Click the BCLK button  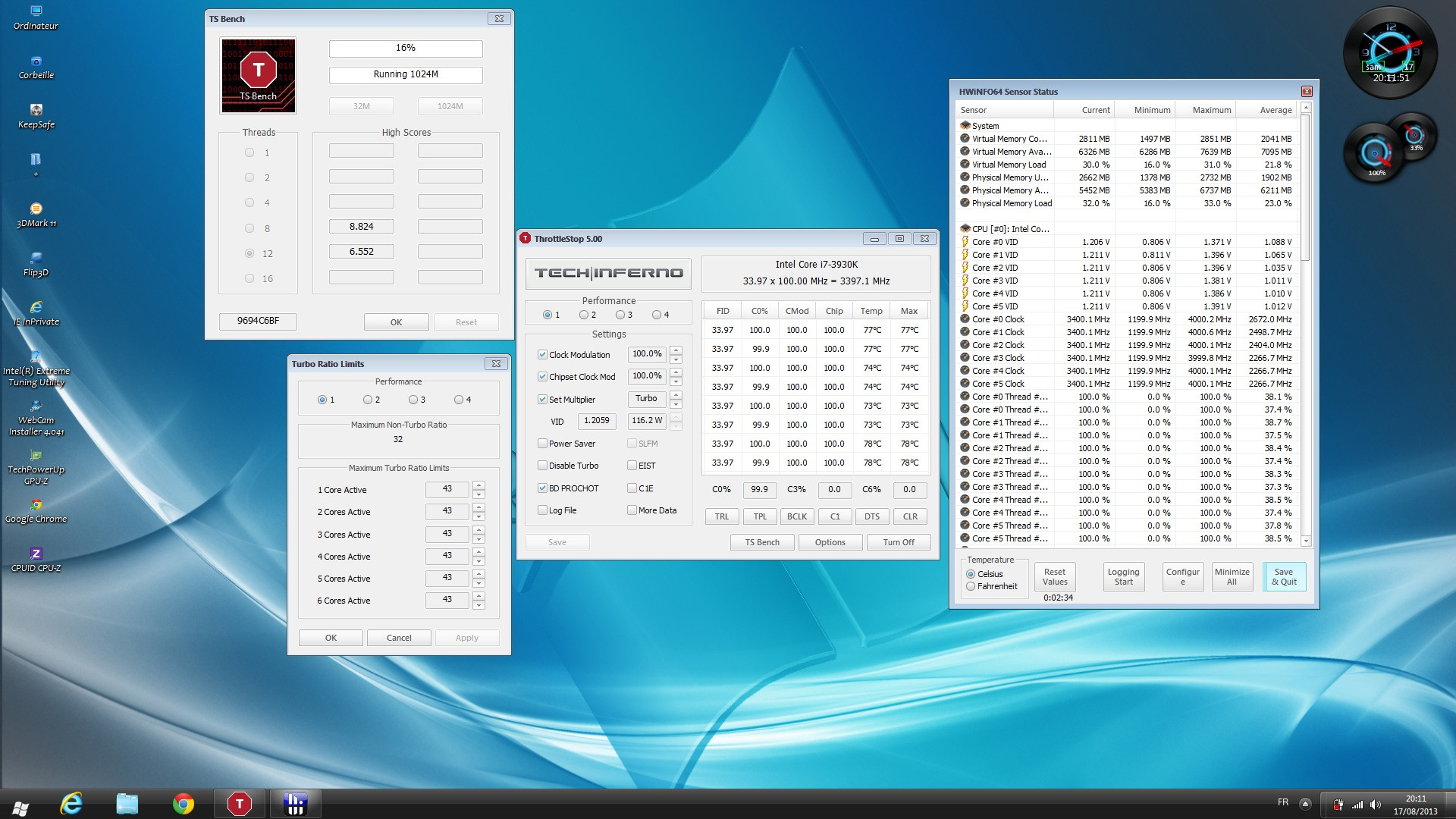797,516
